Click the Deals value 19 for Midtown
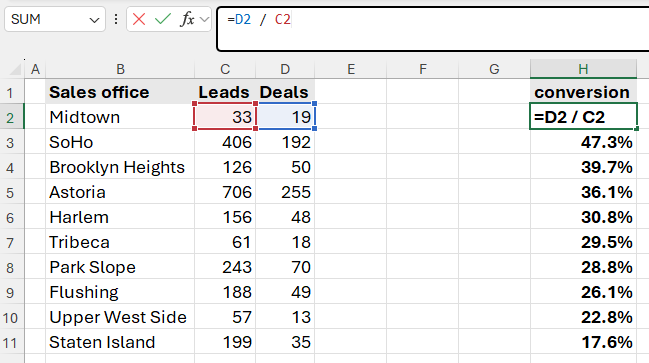649x363 pixels. [x=285, y=117]
